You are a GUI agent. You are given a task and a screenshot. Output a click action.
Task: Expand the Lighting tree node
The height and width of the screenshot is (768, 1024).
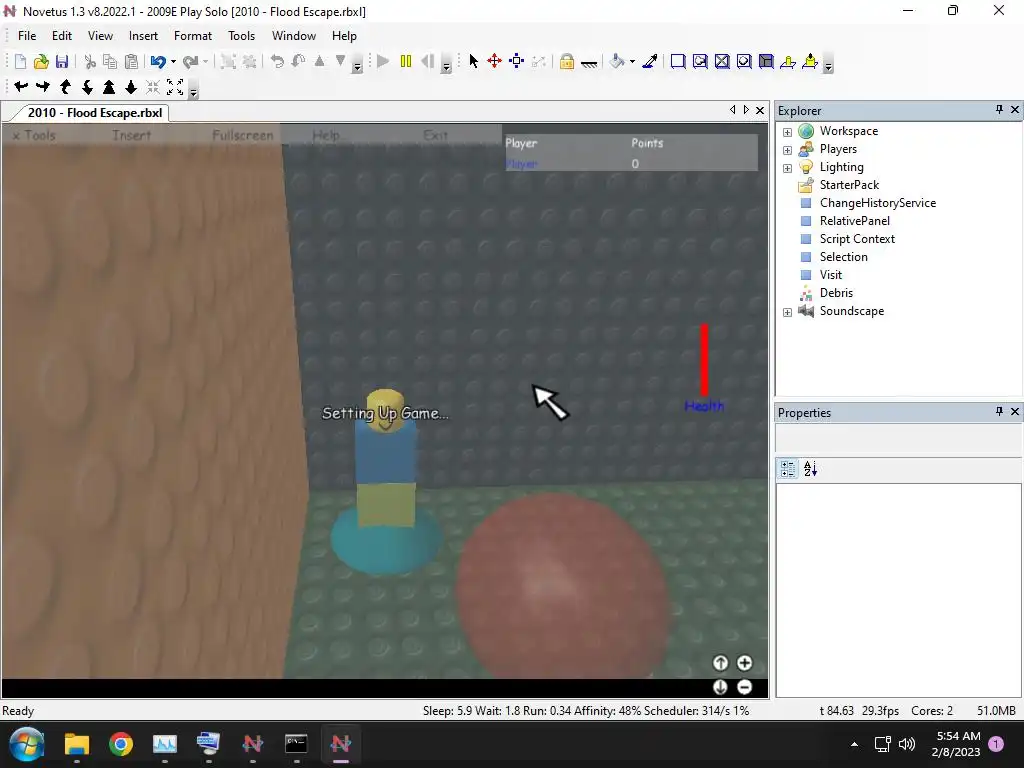788,168
